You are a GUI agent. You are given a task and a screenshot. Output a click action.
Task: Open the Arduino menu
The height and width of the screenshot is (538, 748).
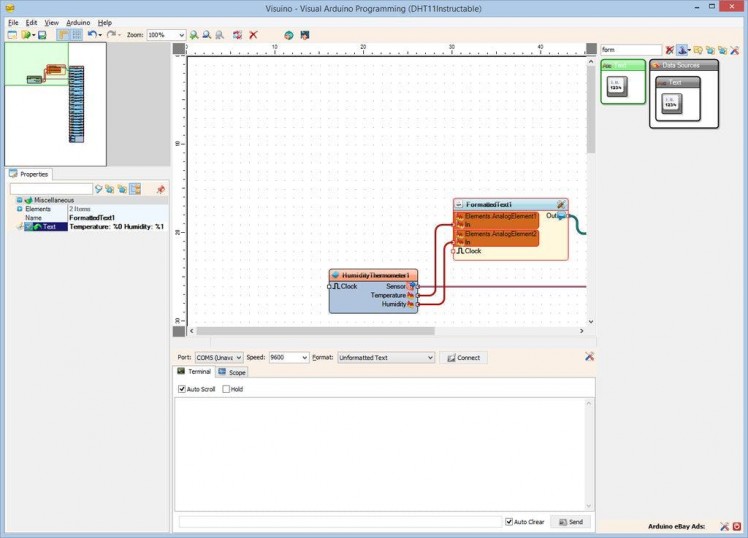coord(78,22)
